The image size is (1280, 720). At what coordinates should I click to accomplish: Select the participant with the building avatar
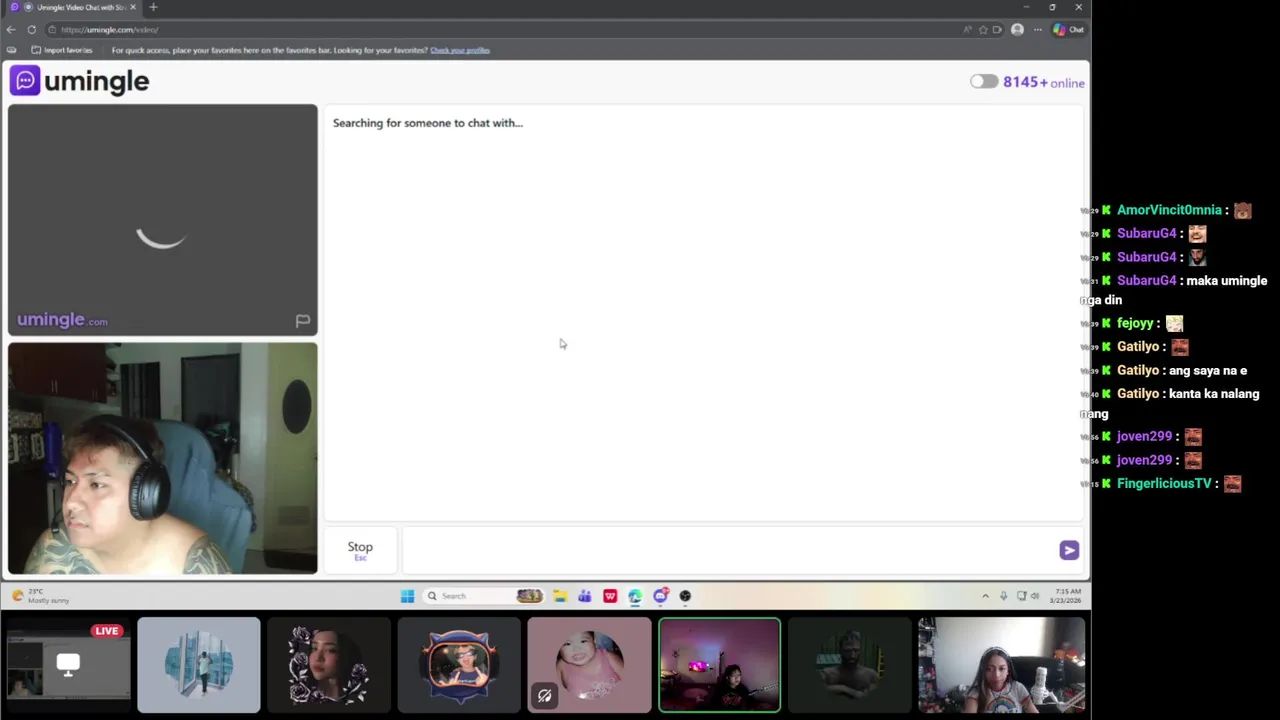pyautogui.click(x=199, y=665)
